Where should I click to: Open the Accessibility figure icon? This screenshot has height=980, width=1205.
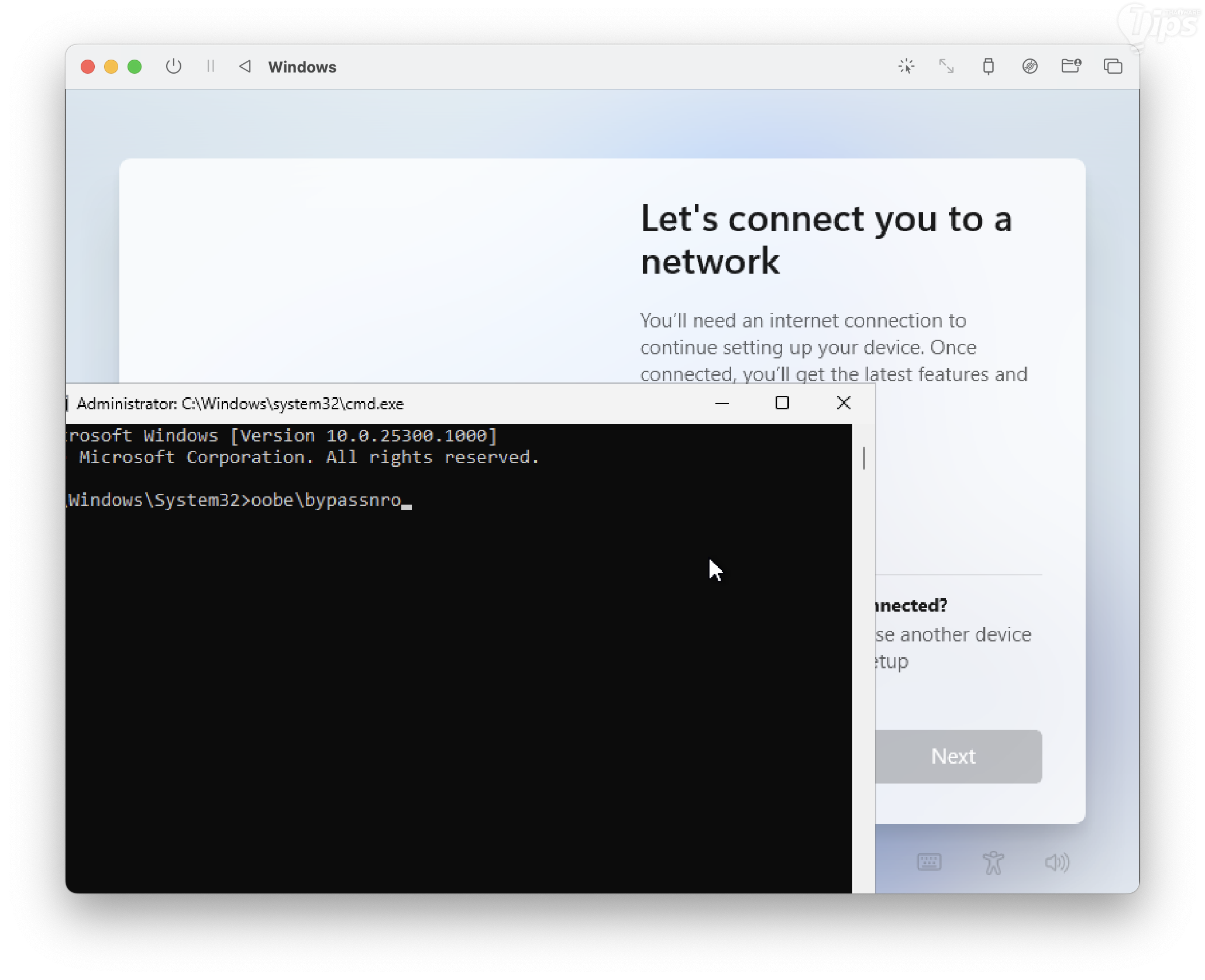click(993, 862)
